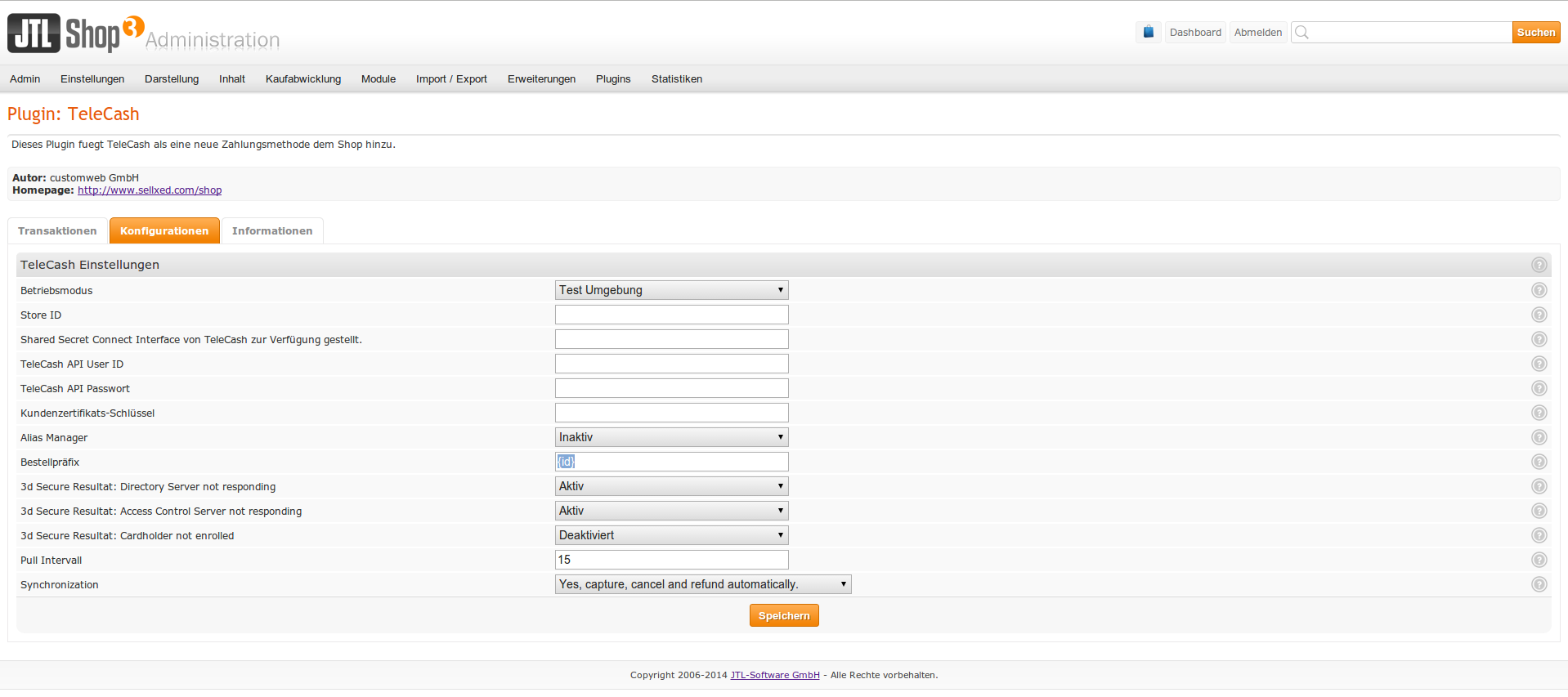
Task: Click the help icon for Store ID
Action: (1539, 315)
